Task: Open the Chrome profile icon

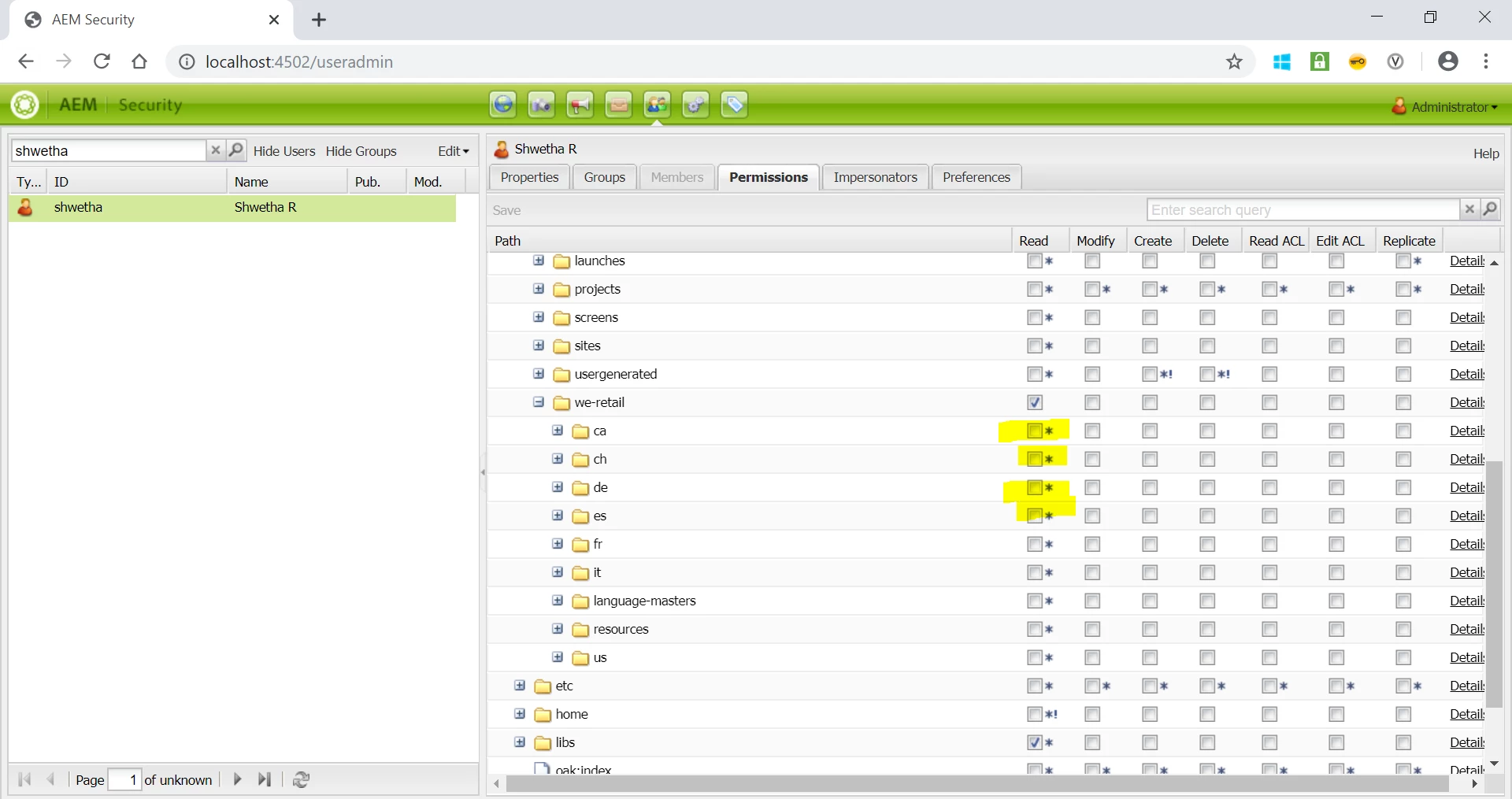Action: 1447,61
